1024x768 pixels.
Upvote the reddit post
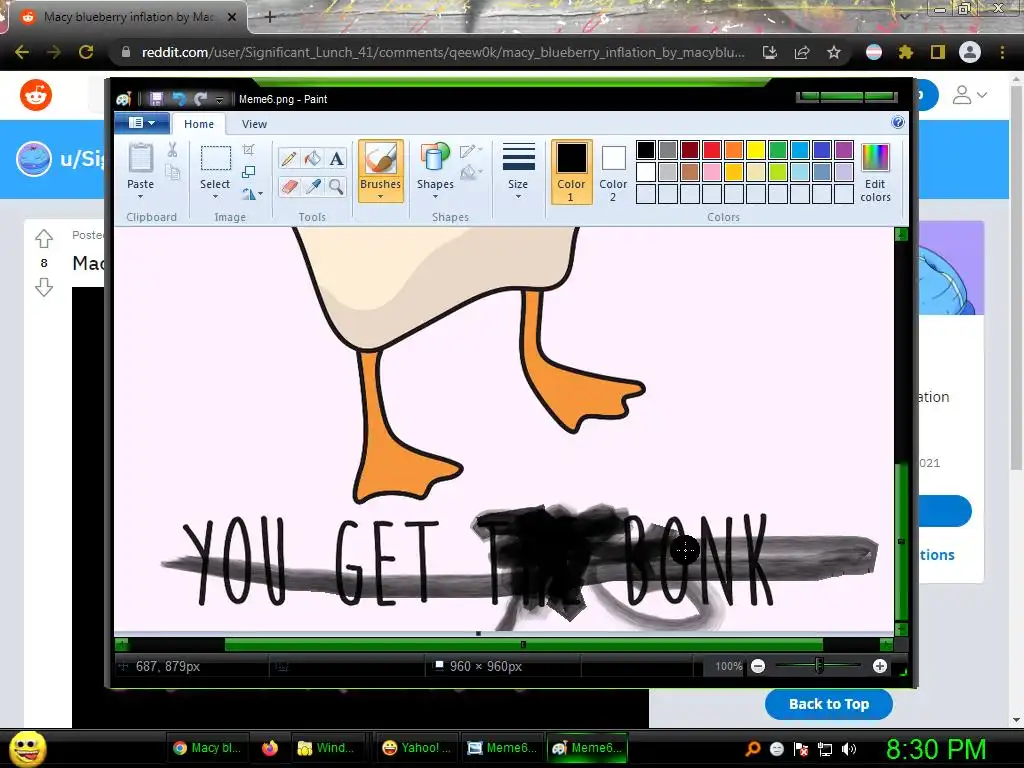click(44, 238)
